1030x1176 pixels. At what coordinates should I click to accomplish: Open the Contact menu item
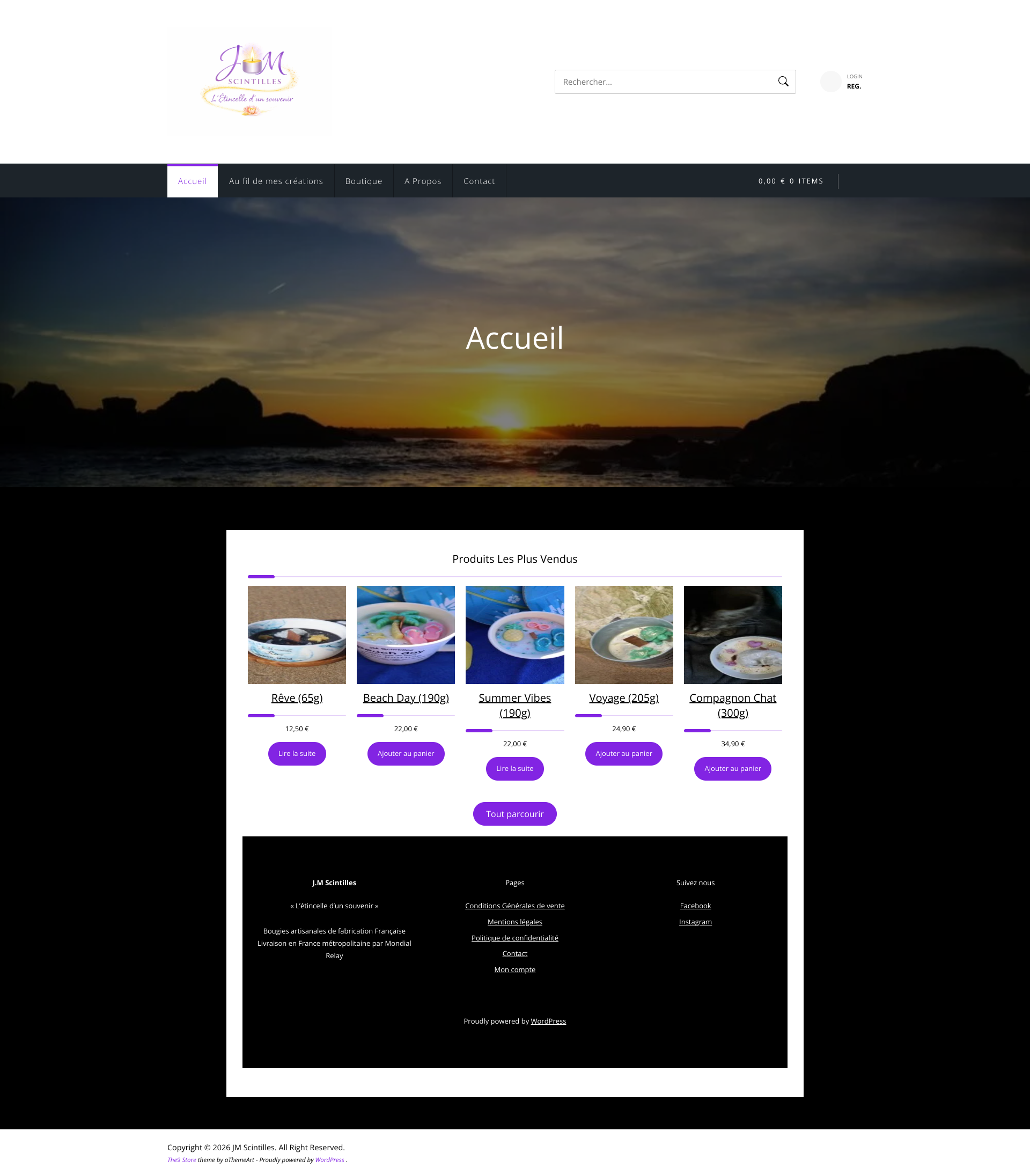tap(479, 181)
